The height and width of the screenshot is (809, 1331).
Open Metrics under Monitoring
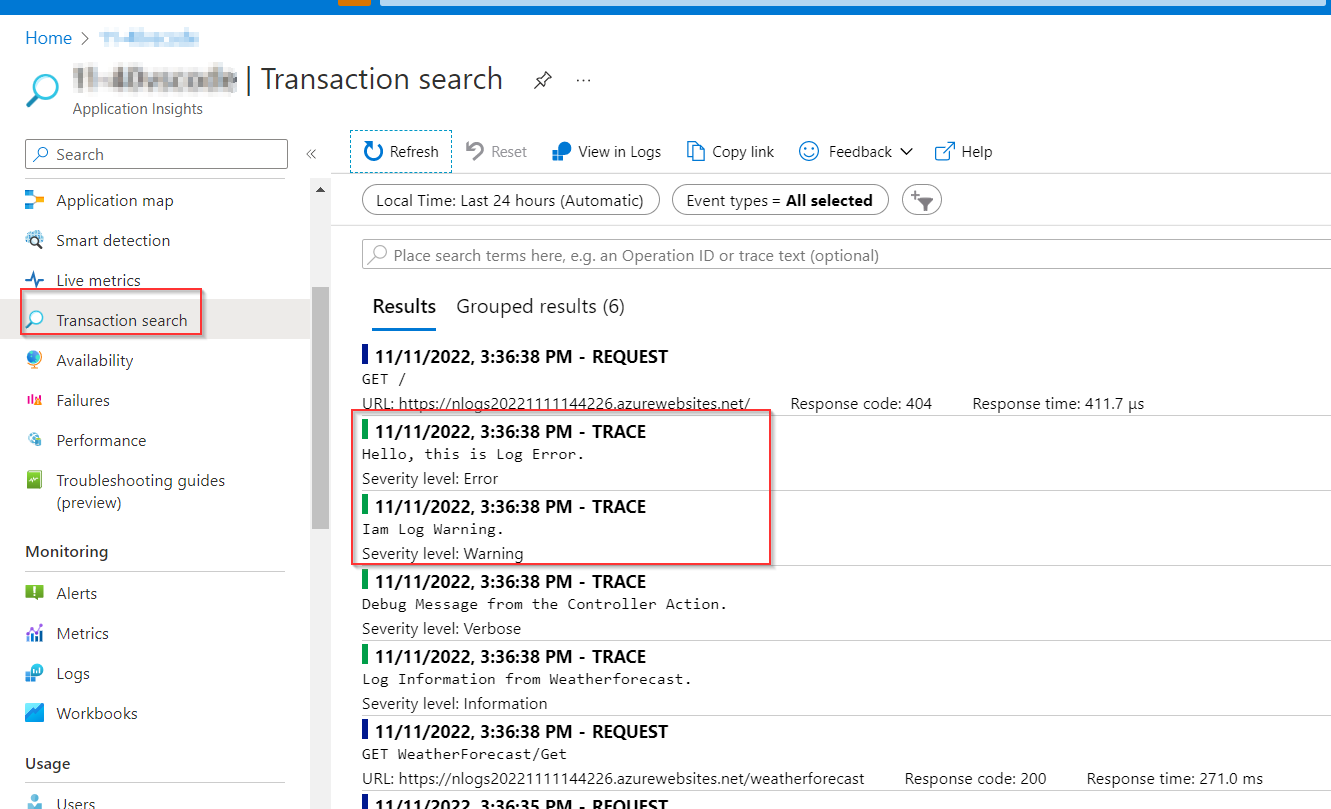tap(82, 633)
